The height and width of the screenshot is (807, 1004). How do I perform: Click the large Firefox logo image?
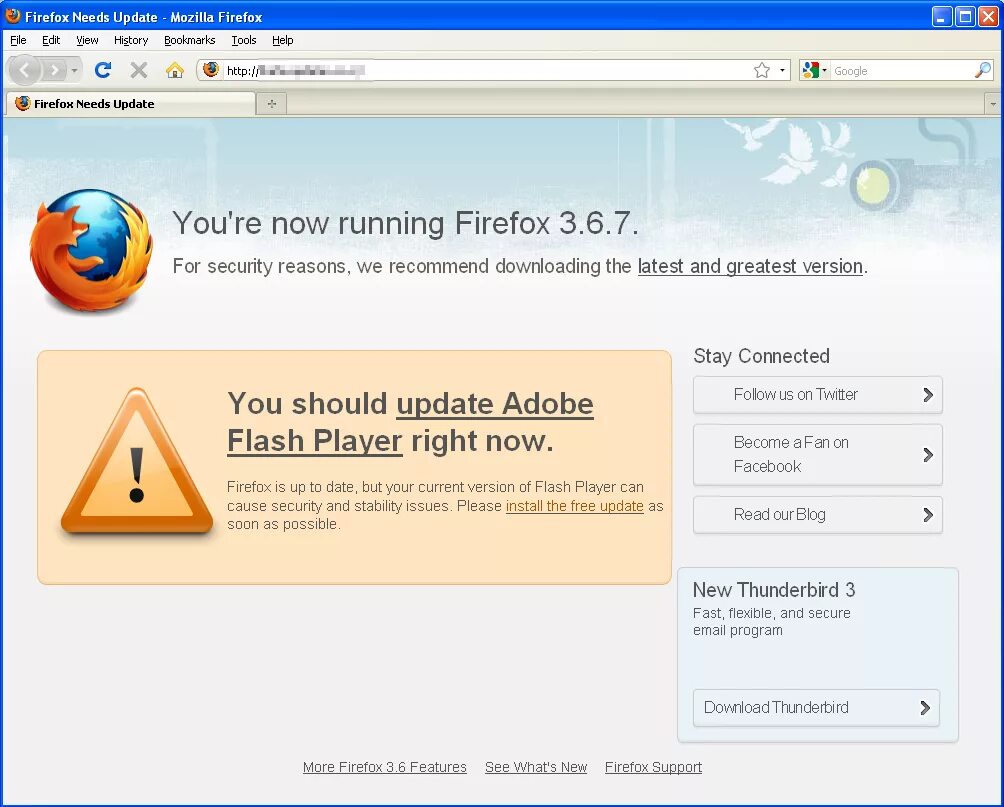pyautogui.click(x=92, y=250)
